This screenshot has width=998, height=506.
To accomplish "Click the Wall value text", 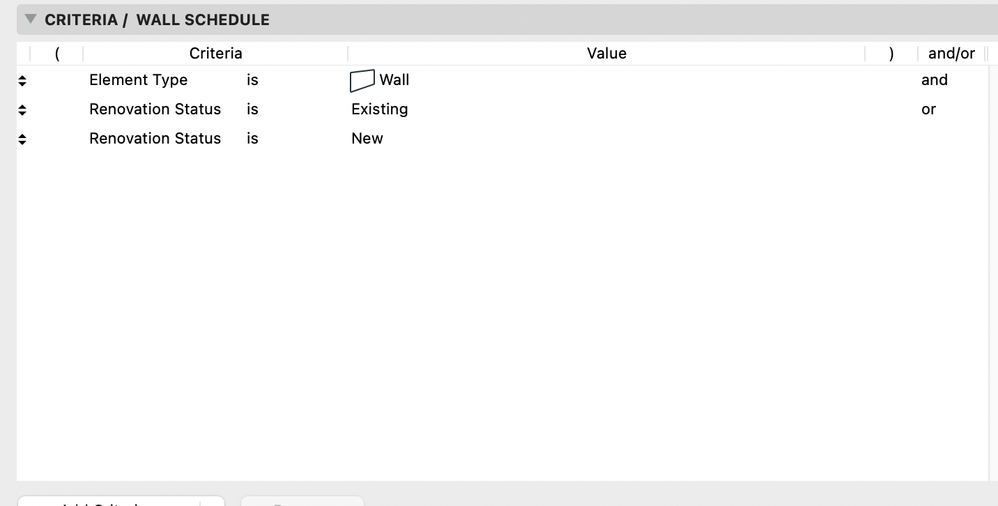I will click(x=394, y=80).
